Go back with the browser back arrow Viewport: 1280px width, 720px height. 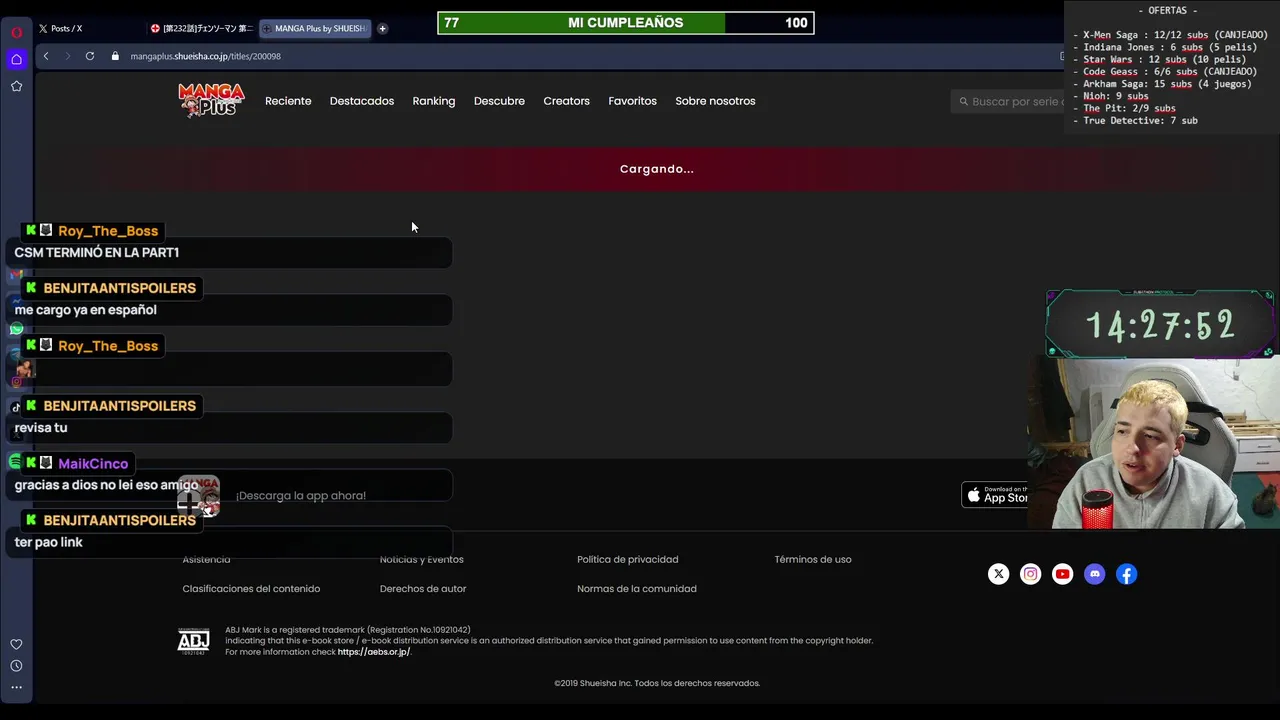tap(46, 56)
